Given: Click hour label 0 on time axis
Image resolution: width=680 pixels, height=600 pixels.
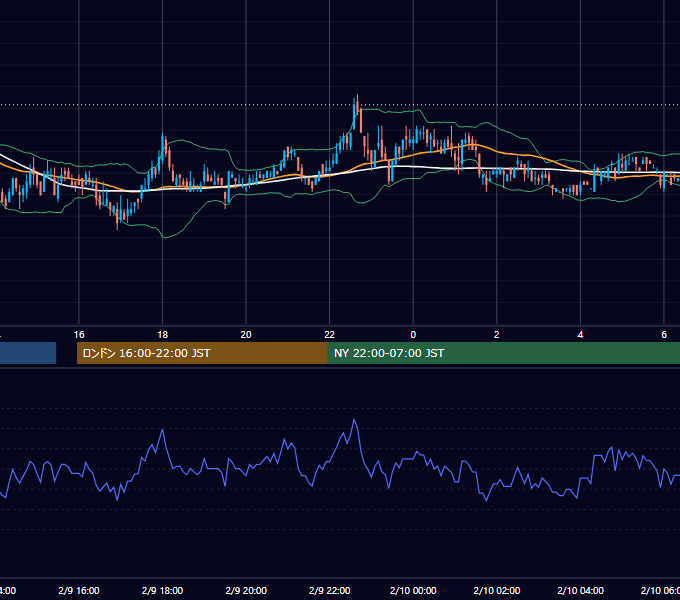Looking at the screenshot, I should tap(413, 335).
